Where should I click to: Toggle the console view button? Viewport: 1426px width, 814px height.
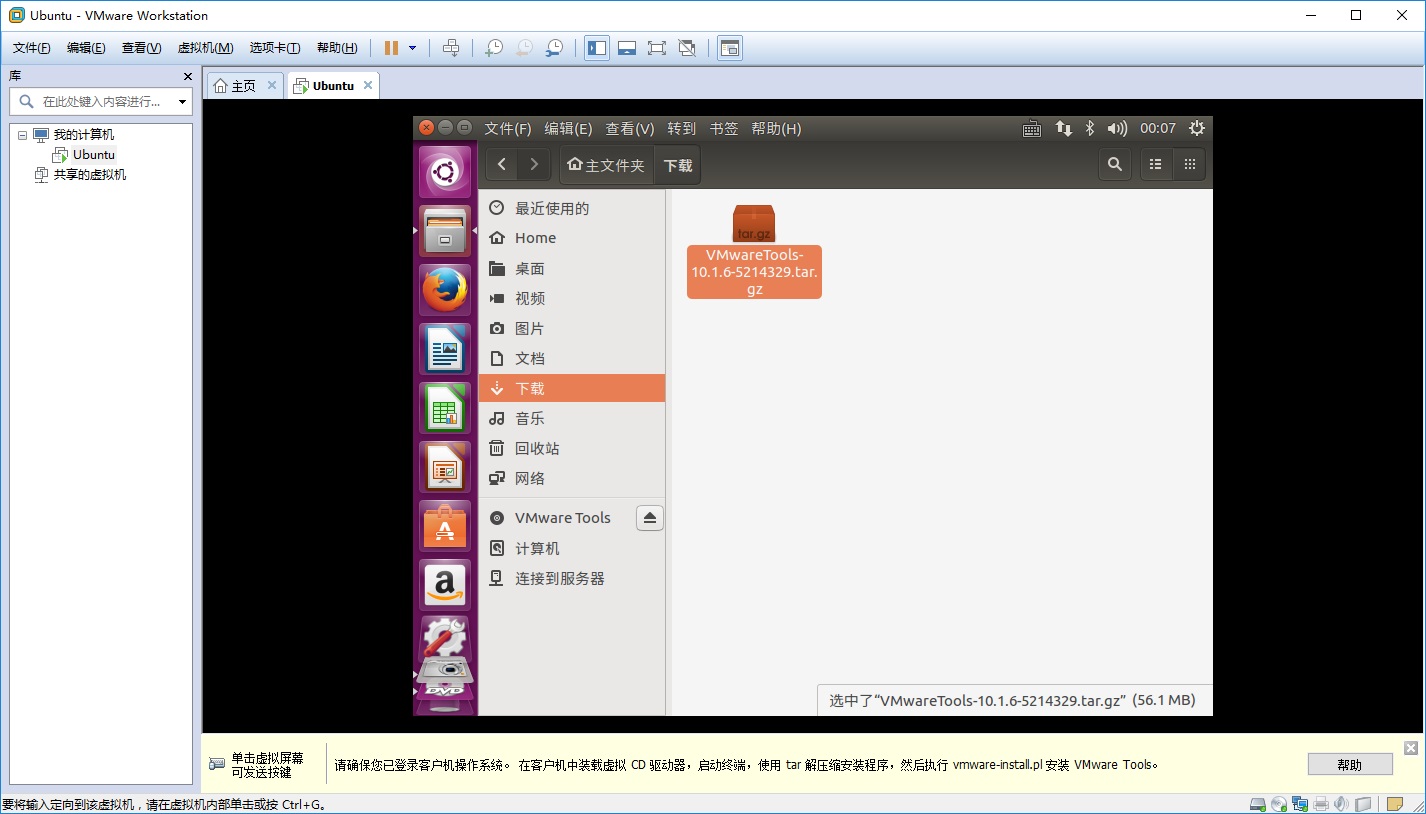[730, 48]
